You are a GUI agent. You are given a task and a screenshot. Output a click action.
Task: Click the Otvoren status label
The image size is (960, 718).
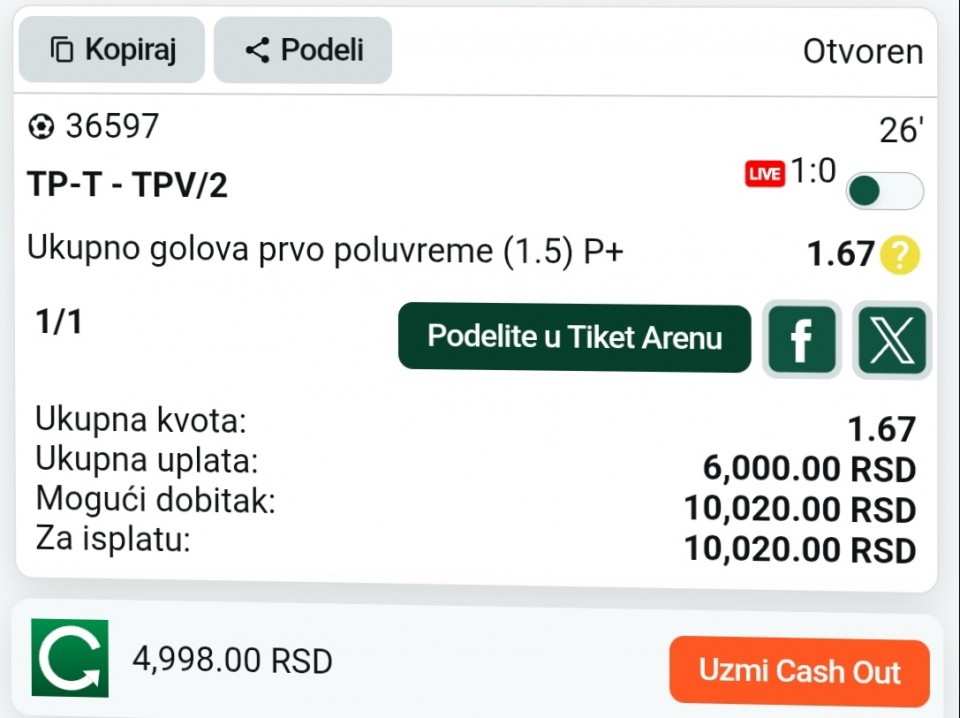pyautogui.click(x=863, y=51)
